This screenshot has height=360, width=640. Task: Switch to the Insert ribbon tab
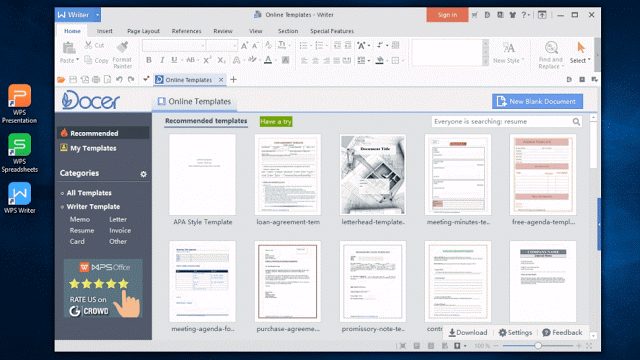(104, 31)
